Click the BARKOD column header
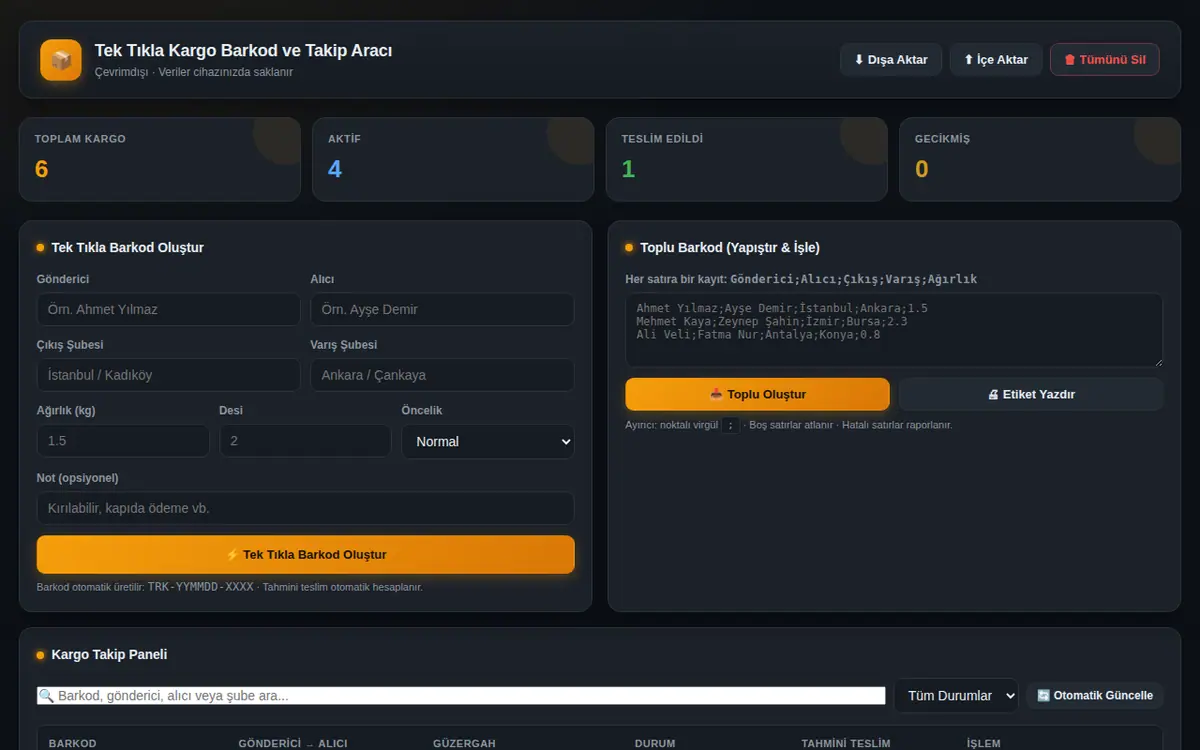Viewport: 1200px width, 750px height. (x=73, y=744)
